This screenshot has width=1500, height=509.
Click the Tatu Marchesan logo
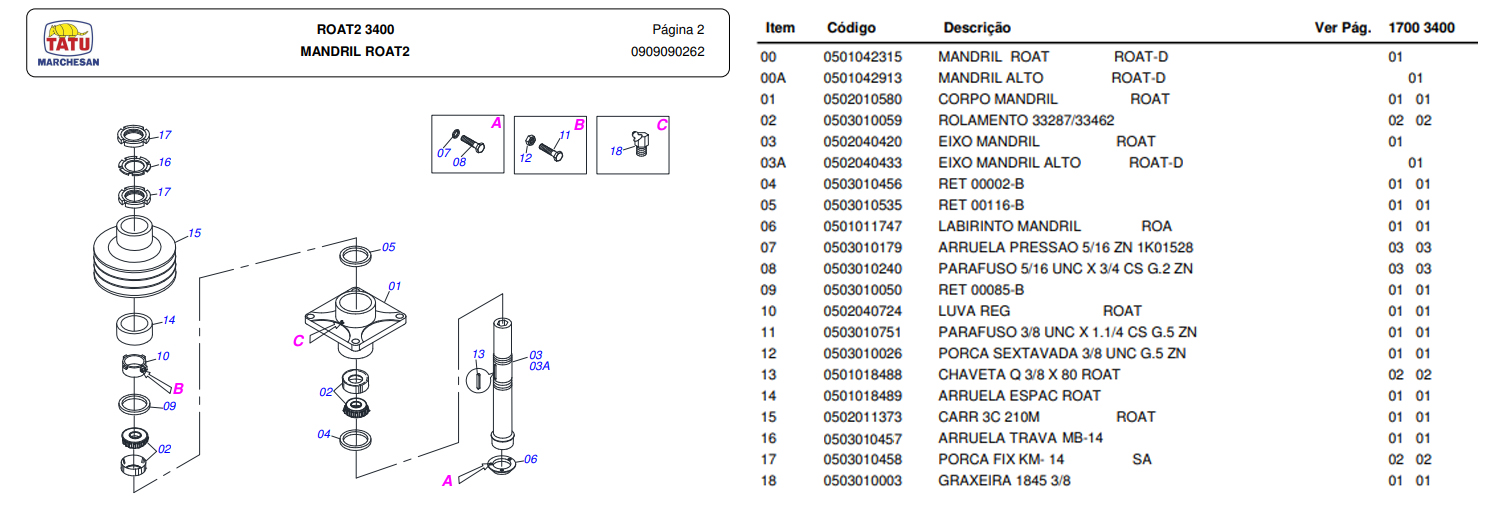click(x=68, y=45)
